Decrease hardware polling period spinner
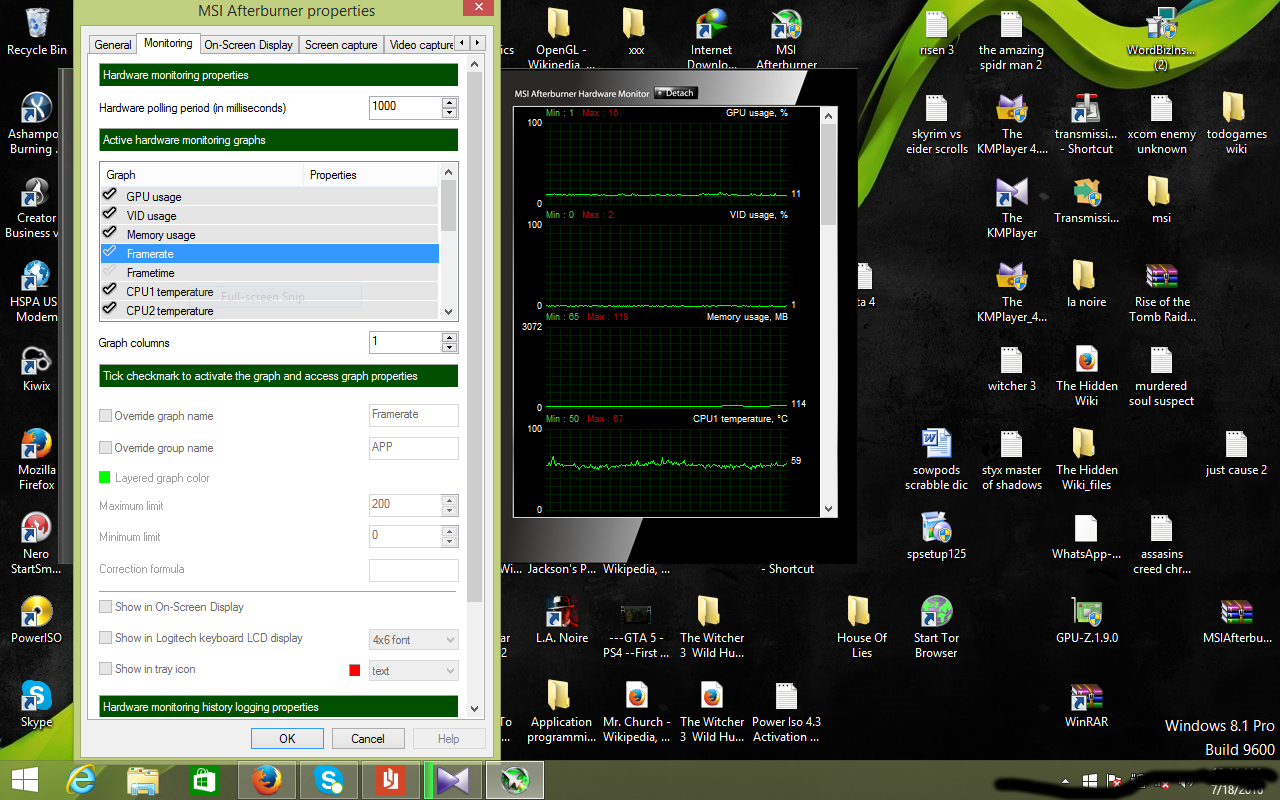This screenshot has width=1280, height=800. pos(450,113)
